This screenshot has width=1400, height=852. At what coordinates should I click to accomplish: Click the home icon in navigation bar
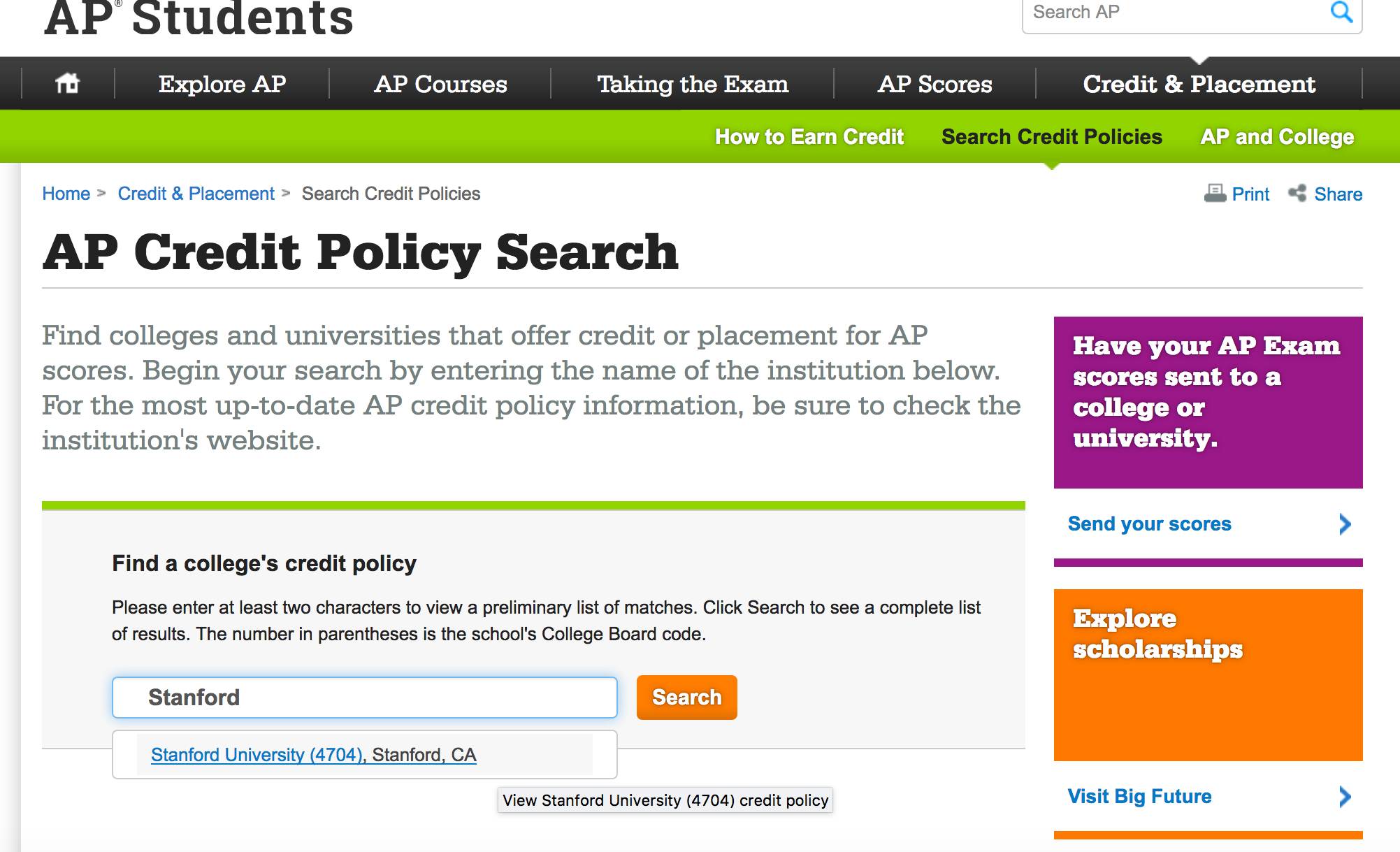pos(67,83)
